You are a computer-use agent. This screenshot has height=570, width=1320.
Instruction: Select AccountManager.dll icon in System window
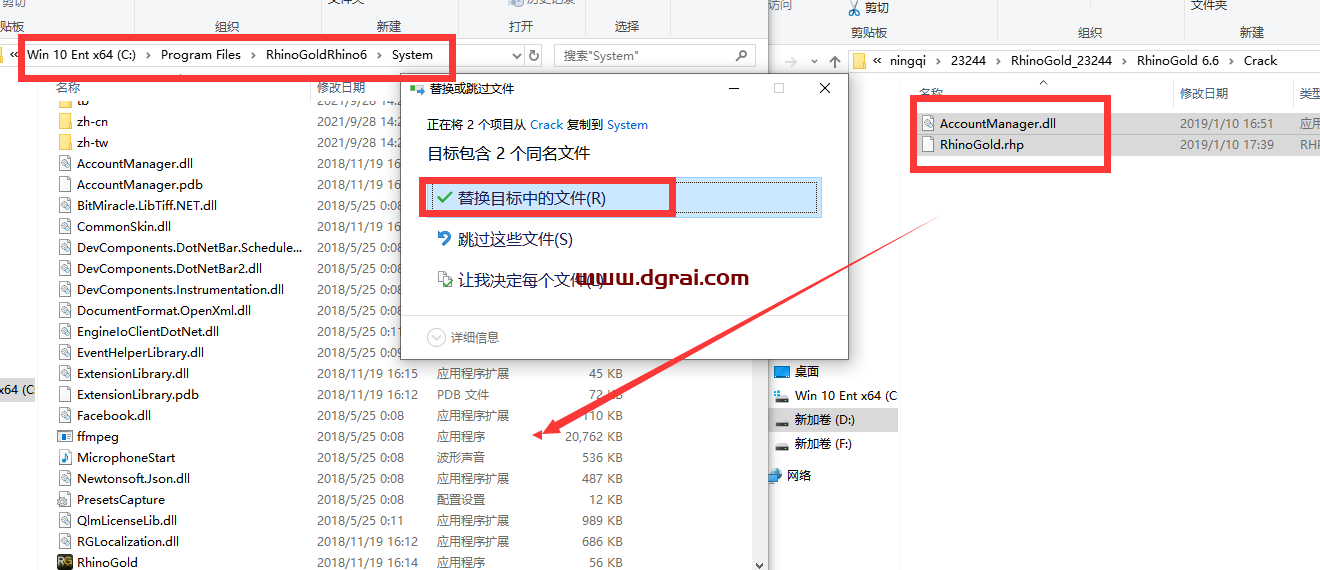(65, 164)
